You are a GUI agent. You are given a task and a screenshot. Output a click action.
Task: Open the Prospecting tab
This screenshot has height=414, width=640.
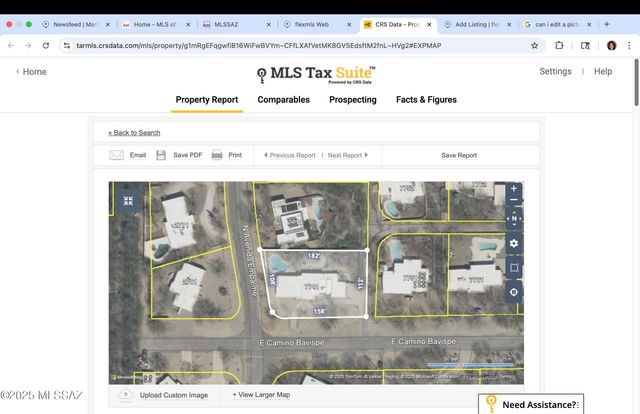(x=352, y=100)
